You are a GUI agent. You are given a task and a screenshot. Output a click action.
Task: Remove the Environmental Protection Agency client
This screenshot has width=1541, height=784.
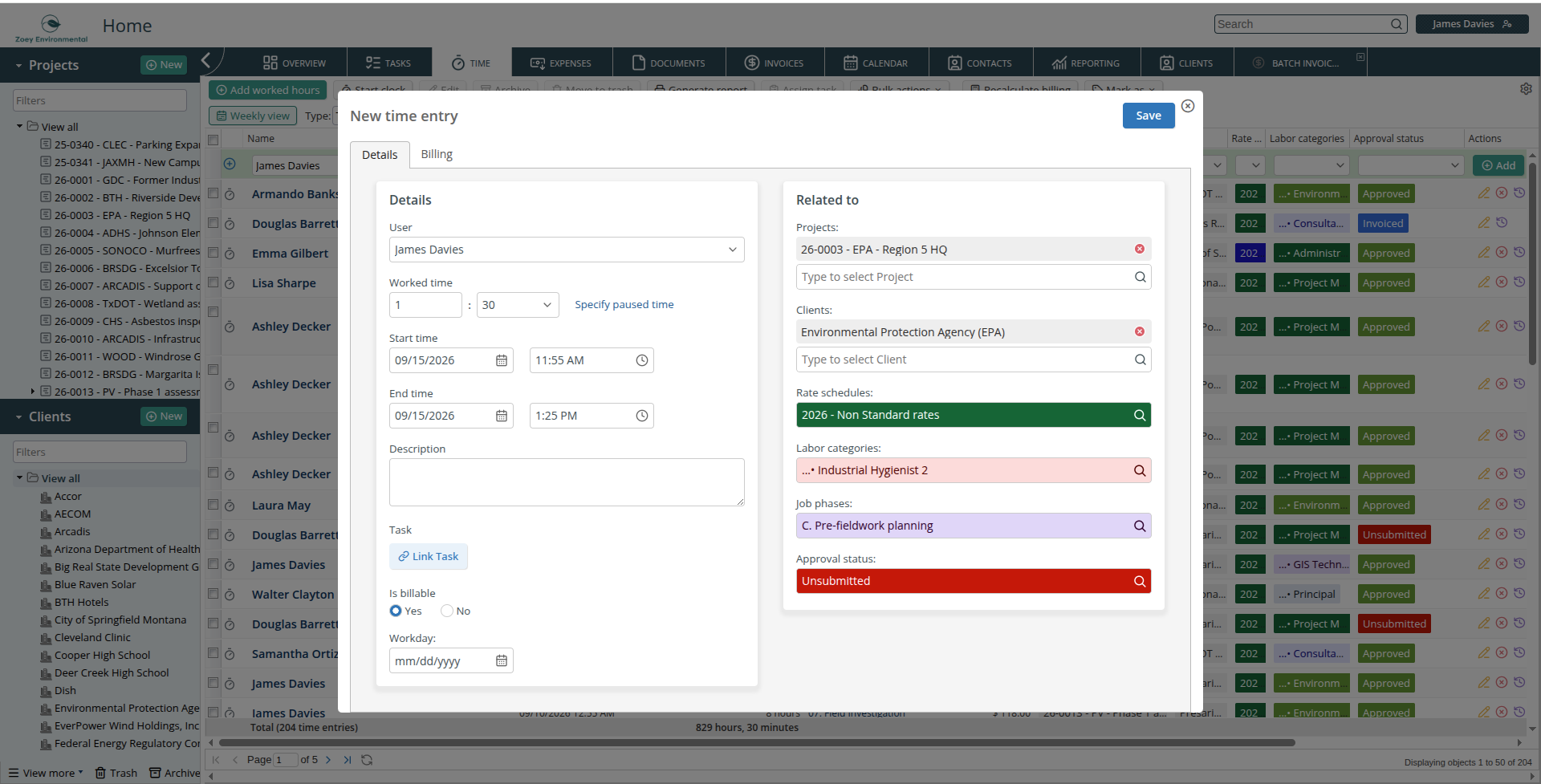(x=1139, y=331)
